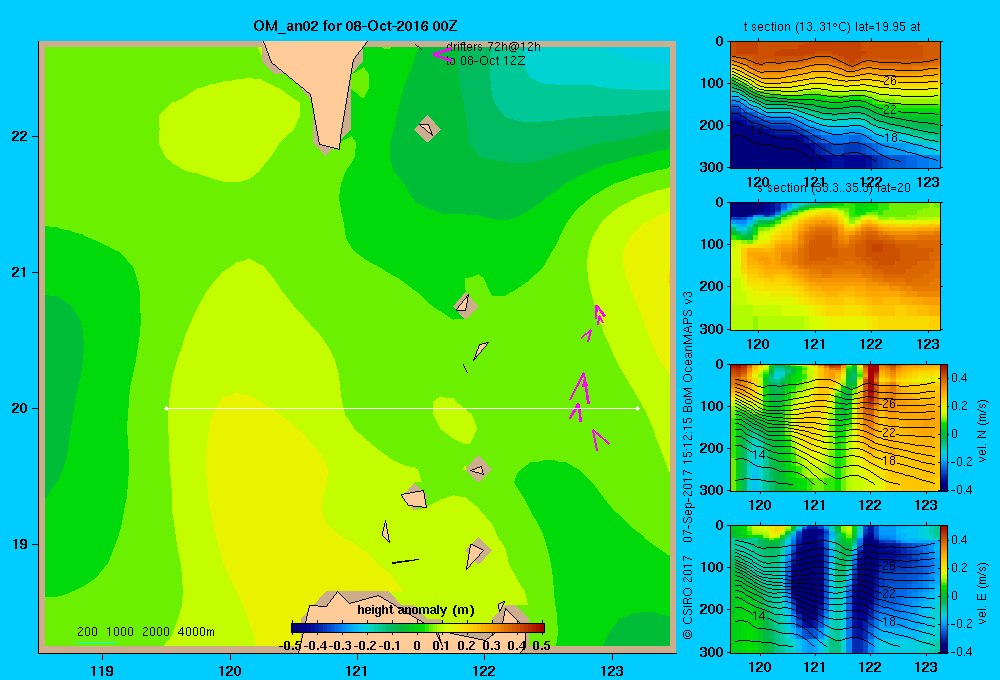Click the 'vel. E (m/s)' axis label

click(982, 592)
